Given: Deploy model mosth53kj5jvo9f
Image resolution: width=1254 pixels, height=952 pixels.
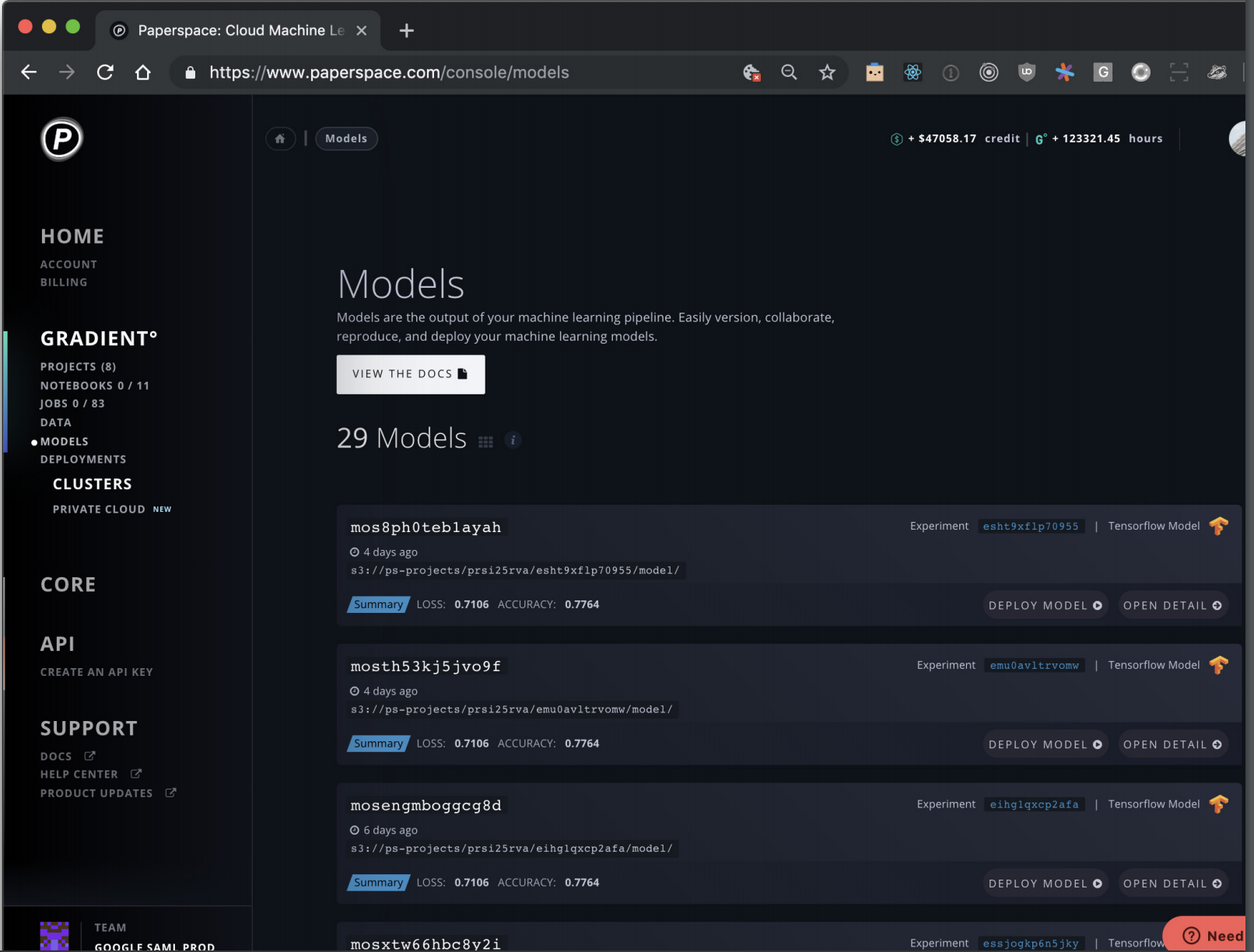Looking at the screenshot, I should pyautogui.click(x=1046, y=744).
